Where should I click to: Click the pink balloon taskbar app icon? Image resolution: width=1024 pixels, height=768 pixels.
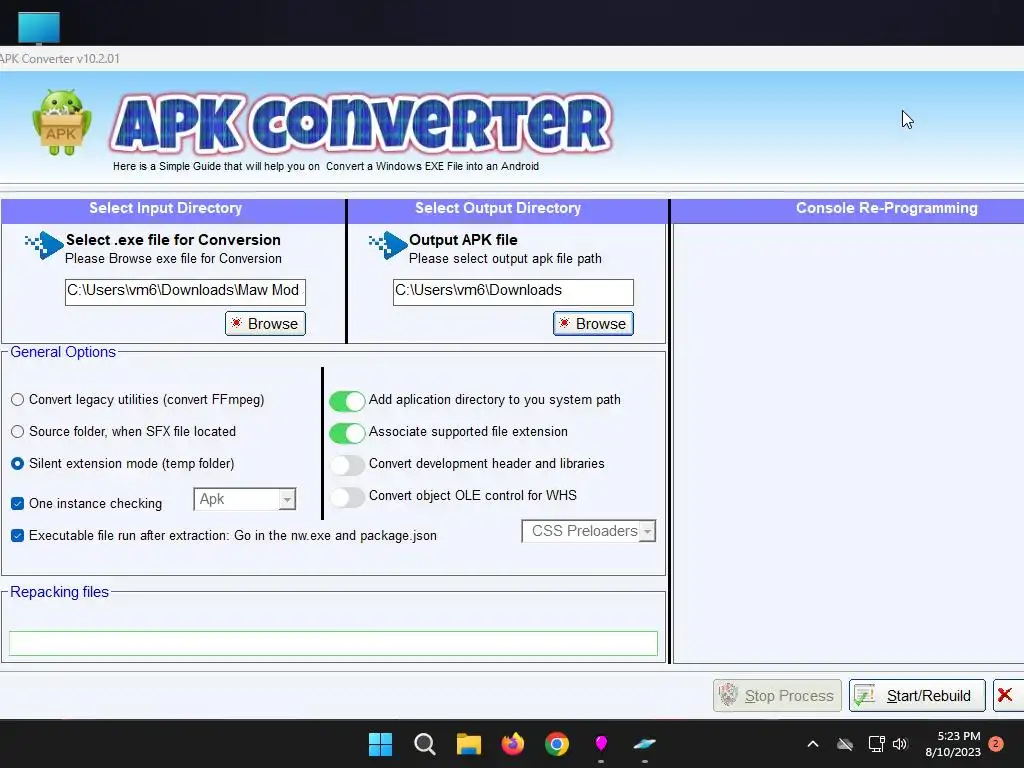601,744
